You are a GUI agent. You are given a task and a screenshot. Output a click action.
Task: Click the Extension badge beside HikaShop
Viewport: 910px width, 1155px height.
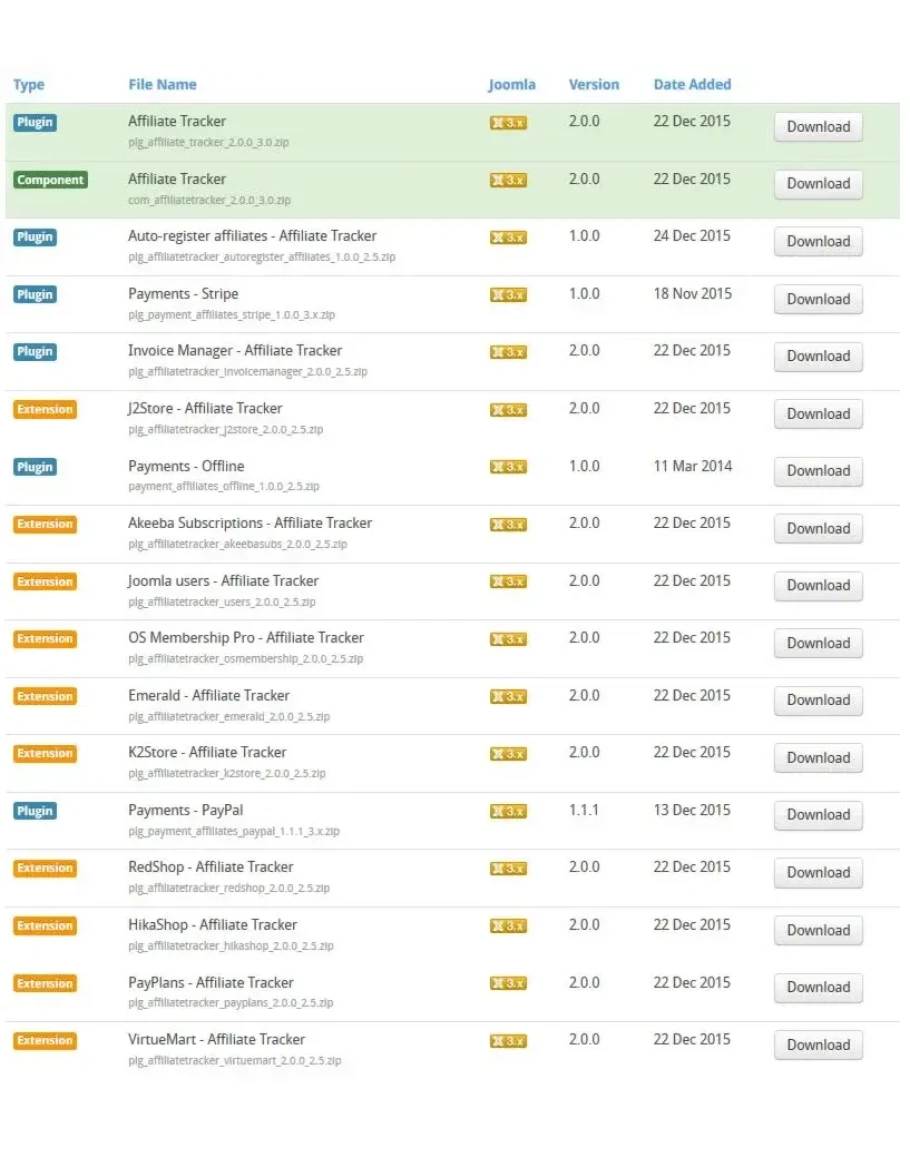point(45,926)
